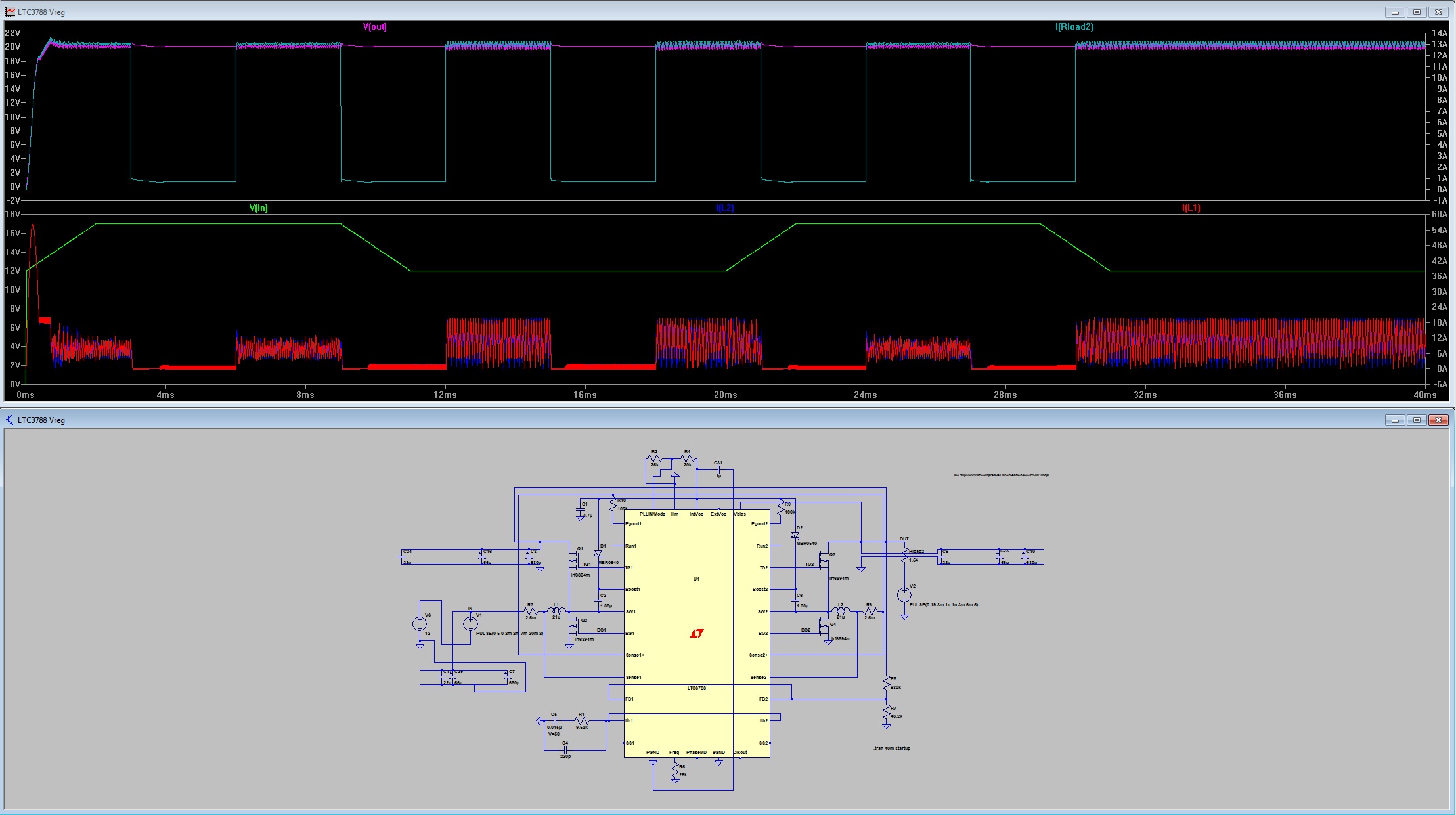Click diode D2 symbol
Screen dimensions: 1456x815
point(795,535)
